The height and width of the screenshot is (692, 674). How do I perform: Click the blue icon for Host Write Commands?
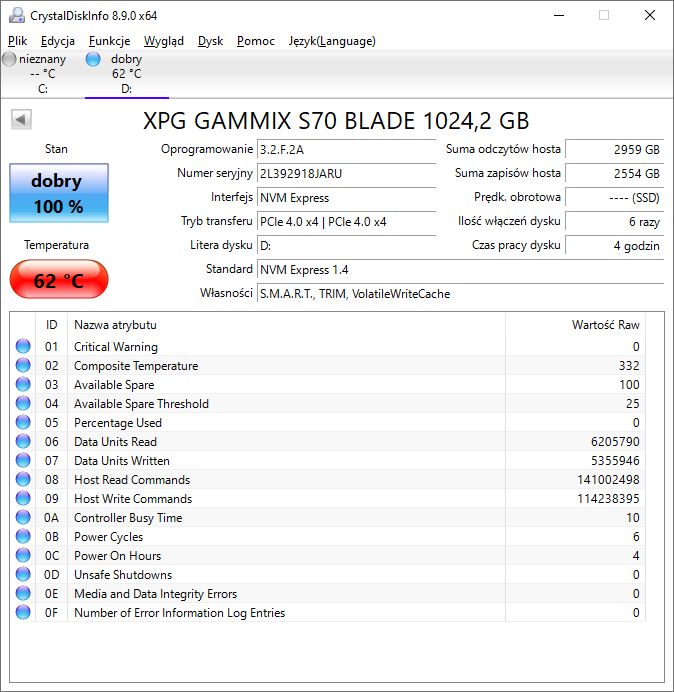point(23,498)
